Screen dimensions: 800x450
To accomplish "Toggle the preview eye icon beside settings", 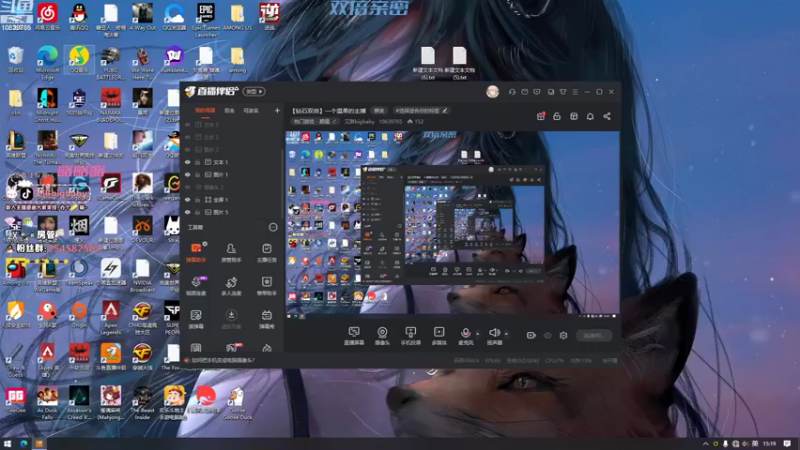I will click(x=547, y=335).
